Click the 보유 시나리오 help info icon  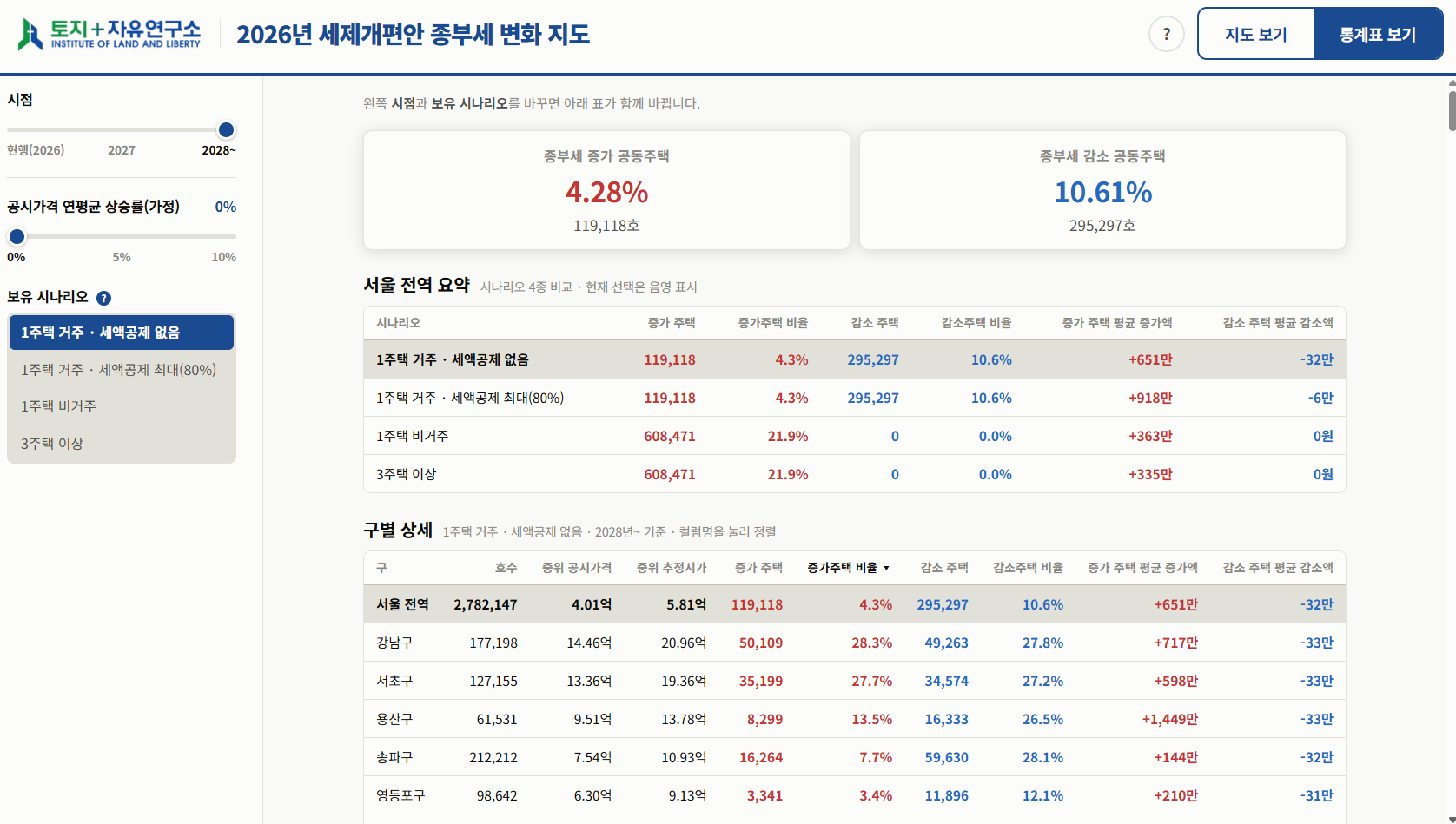click(103, 298)
